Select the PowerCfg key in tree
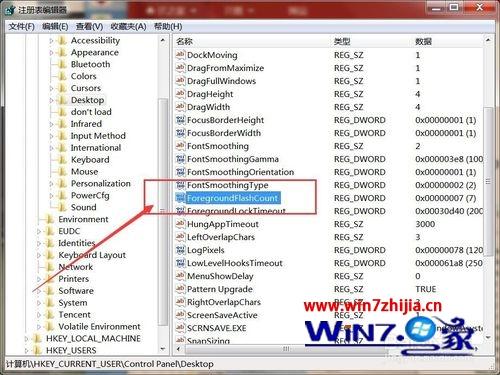This screenshot has height=375, width=500. [90, 195]
